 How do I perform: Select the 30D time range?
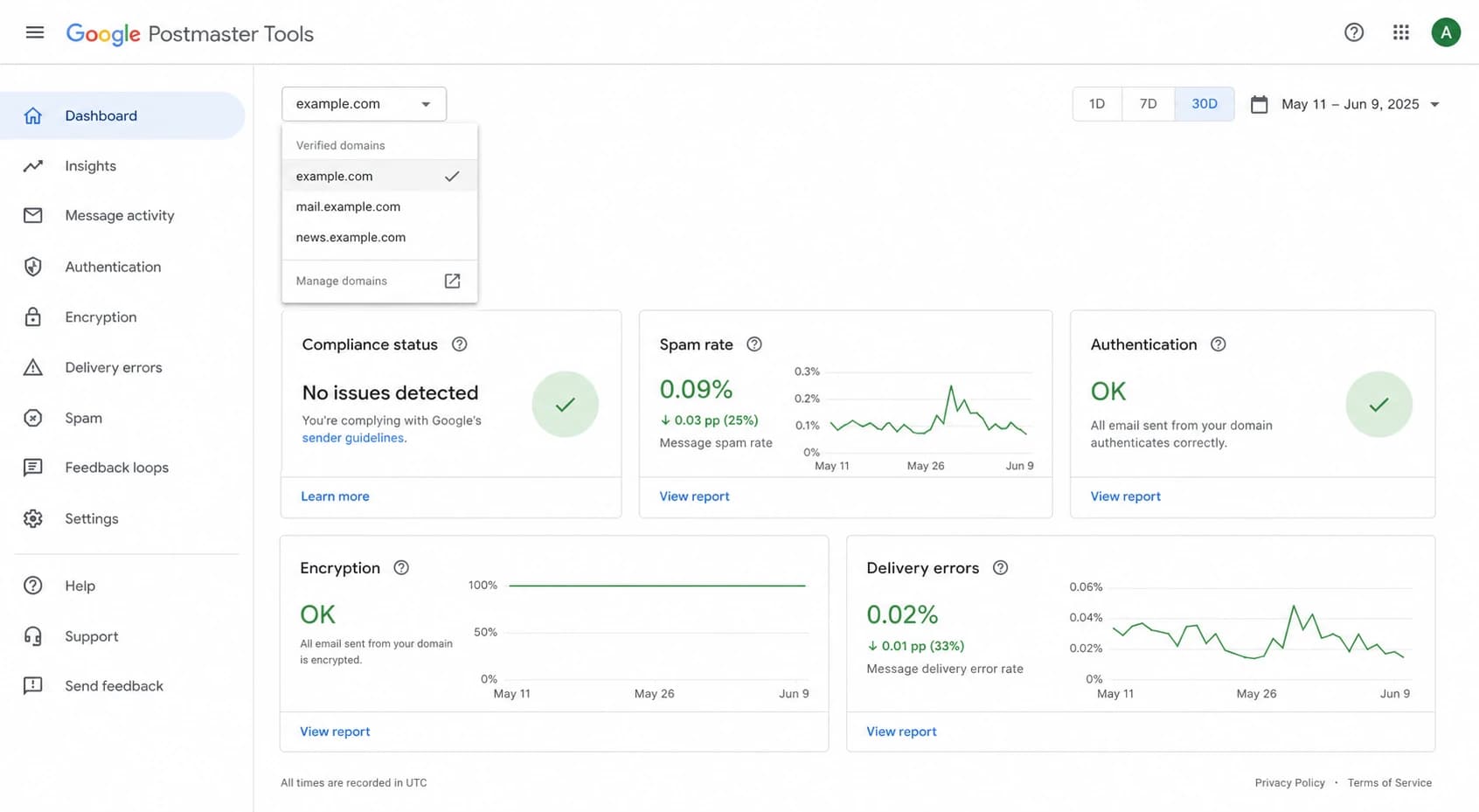click(x=1205, y=104)
